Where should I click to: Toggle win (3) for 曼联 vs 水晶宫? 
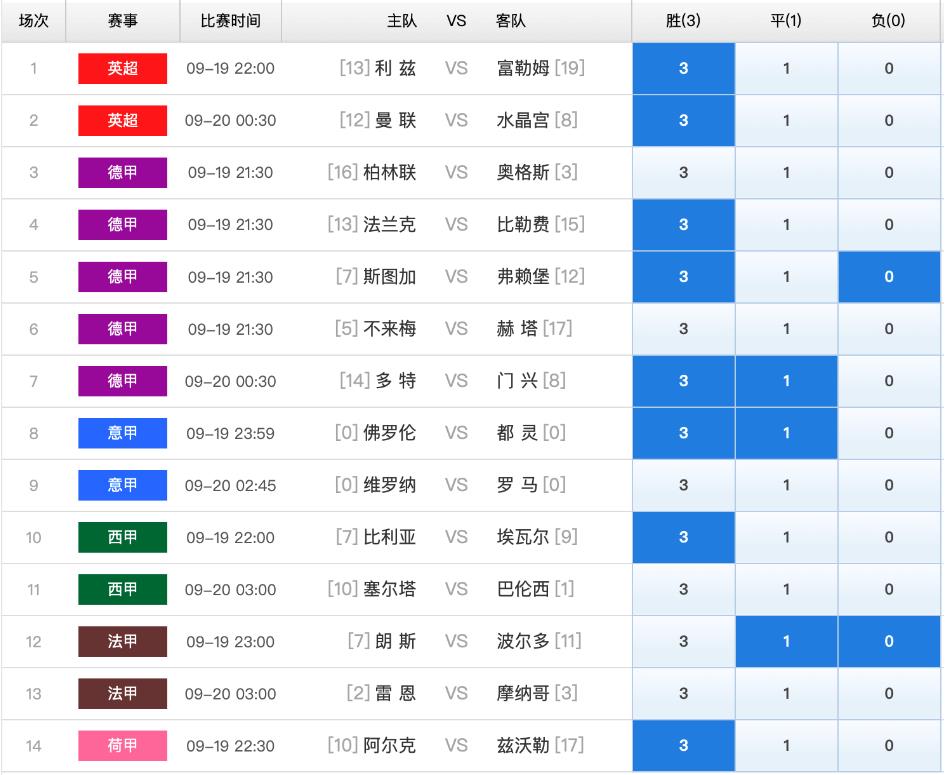(683, 121)
